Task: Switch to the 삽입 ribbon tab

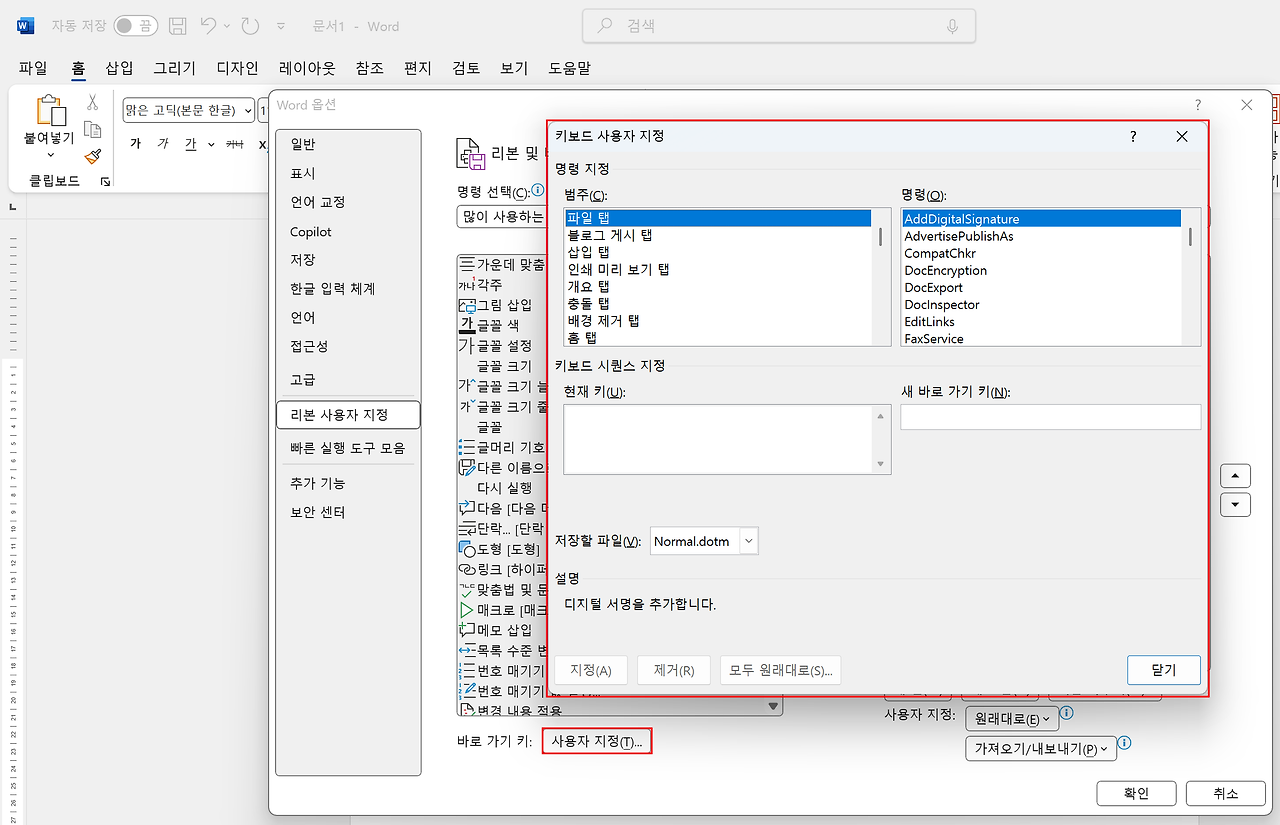Action: (x=118, y=67)
